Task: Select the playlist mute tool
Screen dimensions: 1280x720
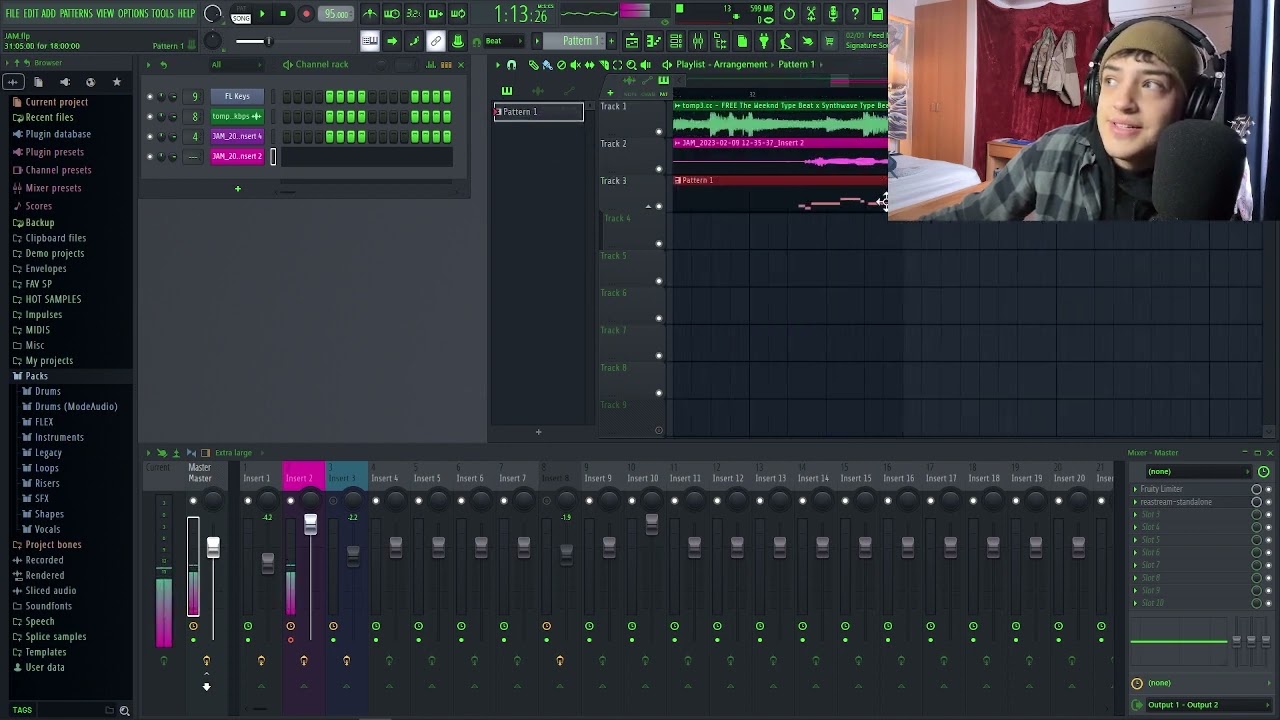Action: coord(575,65)
